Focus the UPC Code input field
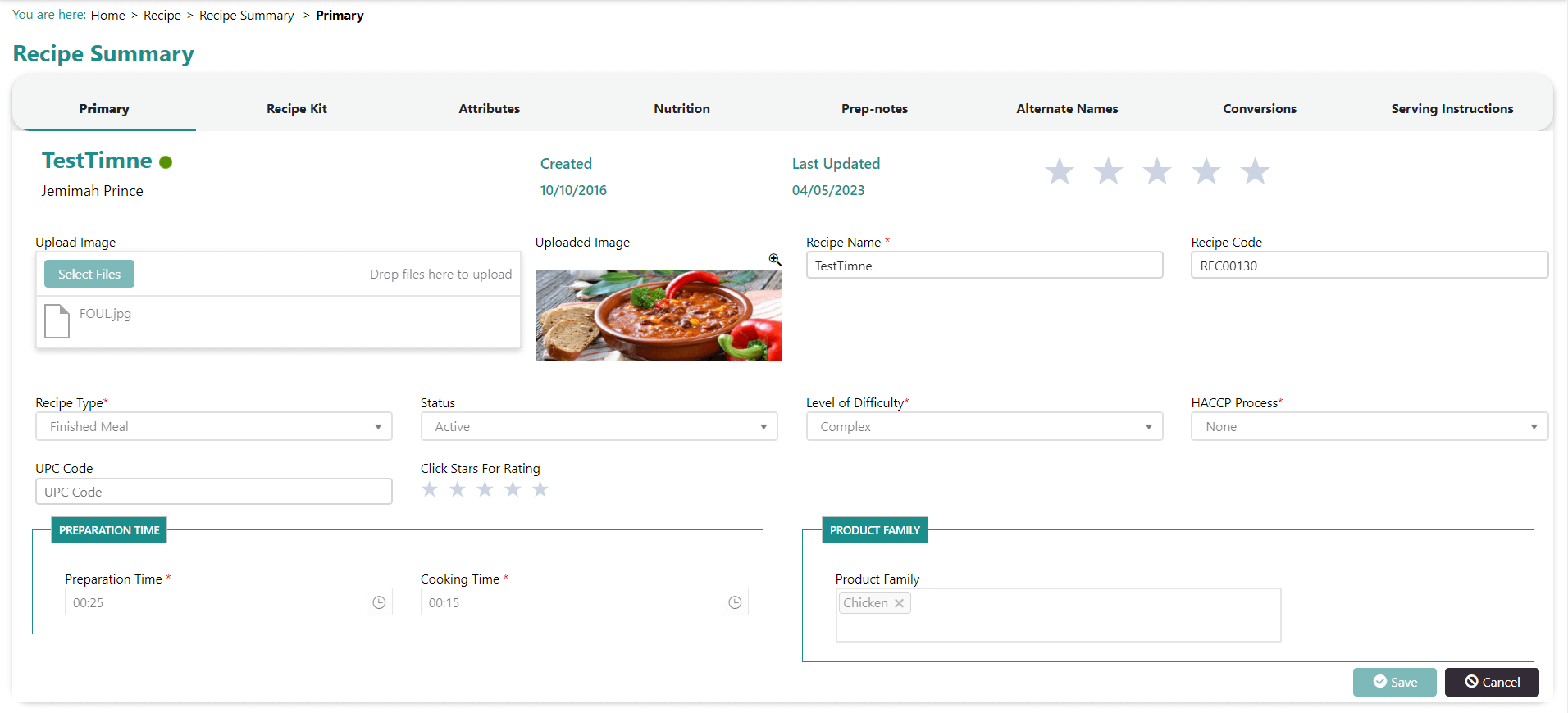 [213, 492]
